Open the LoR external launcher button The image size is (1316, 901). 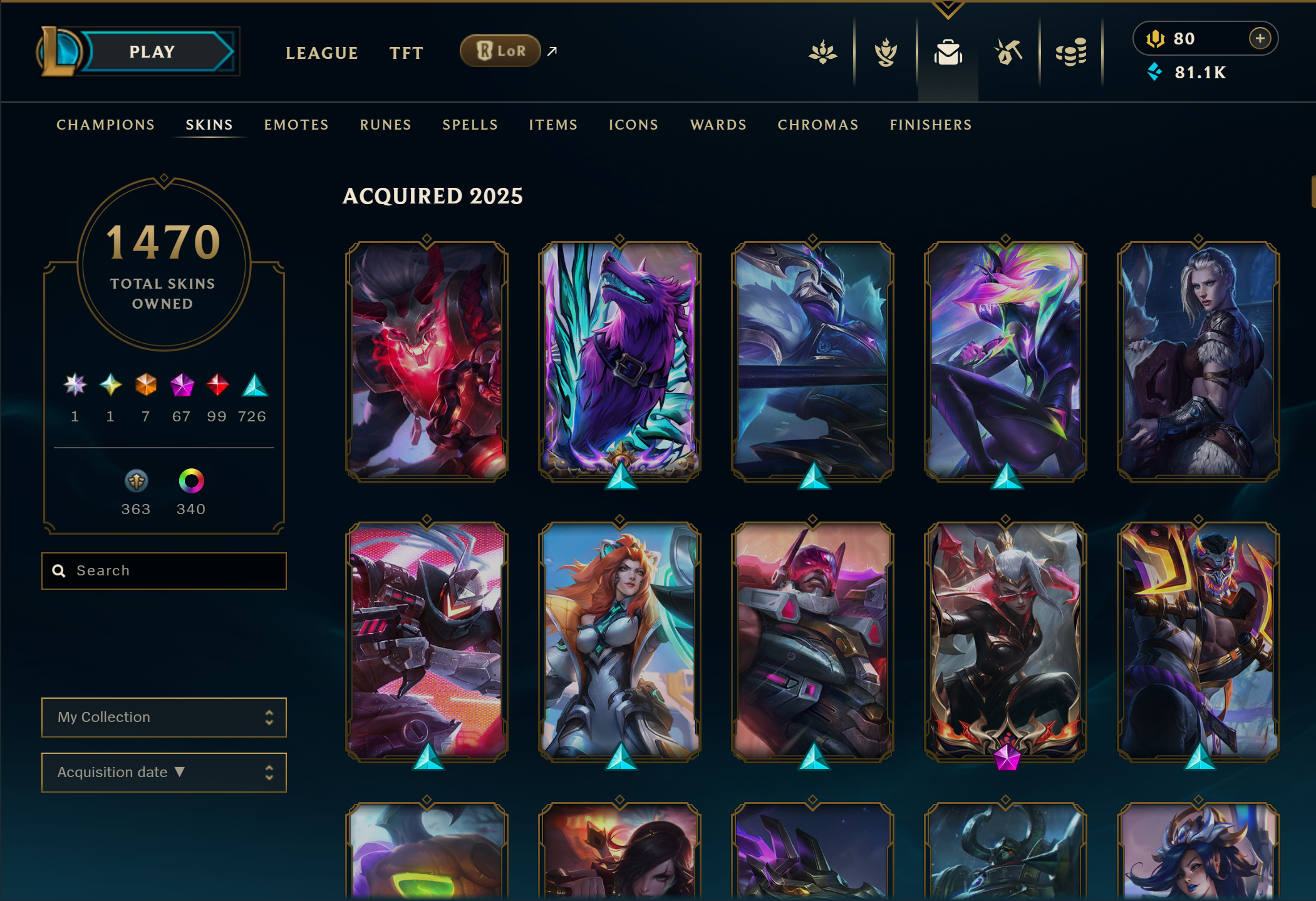[500, 51]
